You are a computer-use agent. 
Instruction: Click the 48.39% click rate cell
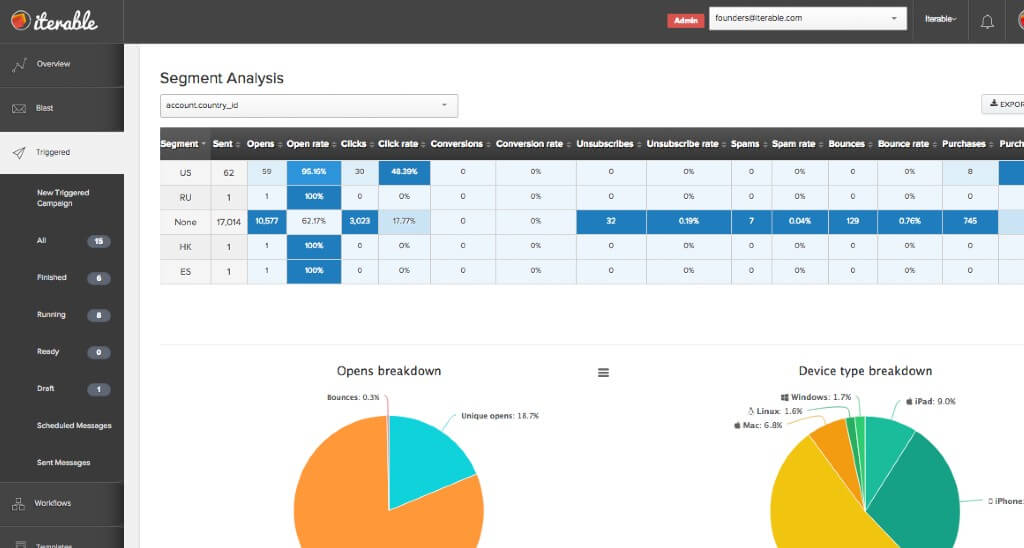pyautogui.click(x=404, y=172)
